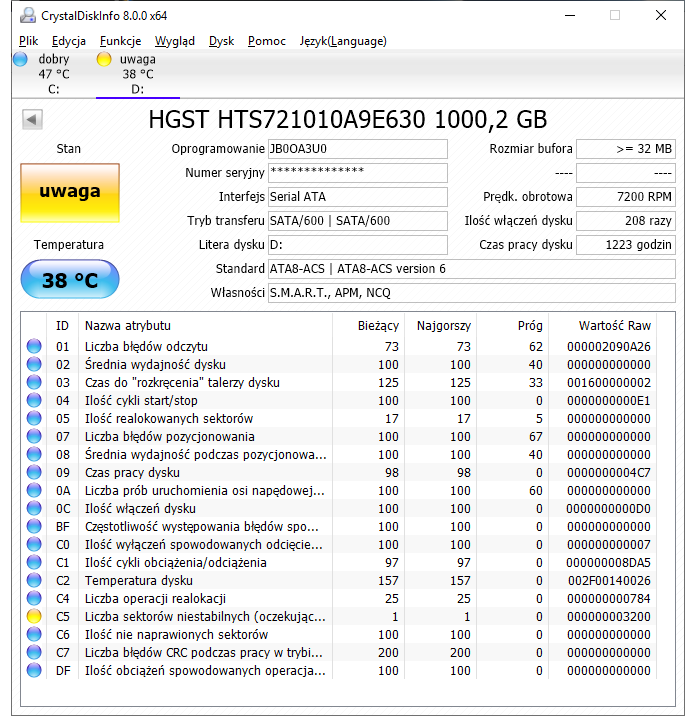Open the Plik menu
This screenshot has height=716, width=696.
click(x=28, y=41)
